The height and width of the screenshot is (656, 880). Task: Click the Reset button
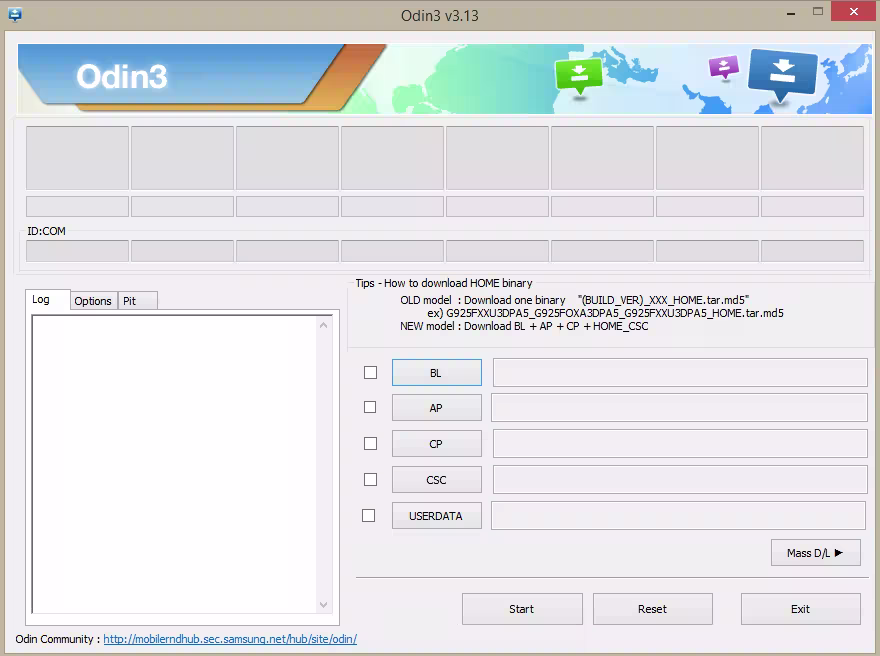click(652, 608)
